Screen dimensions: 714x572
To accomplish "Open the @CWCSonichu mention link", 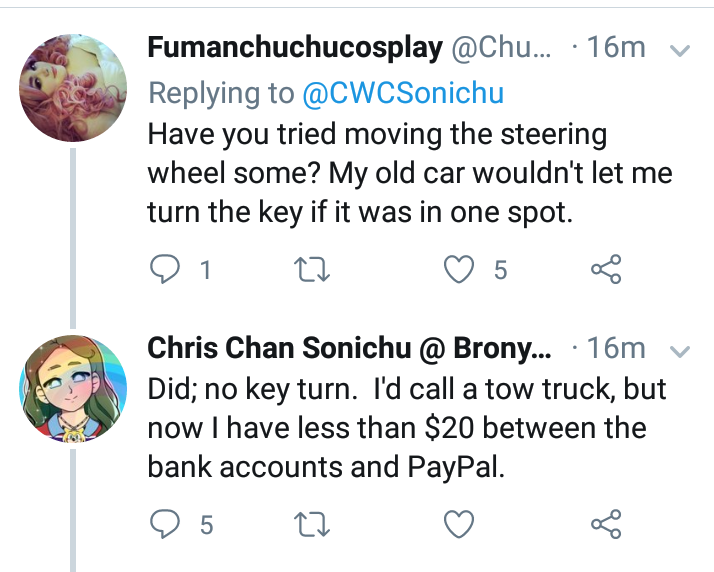I will 403,93.
